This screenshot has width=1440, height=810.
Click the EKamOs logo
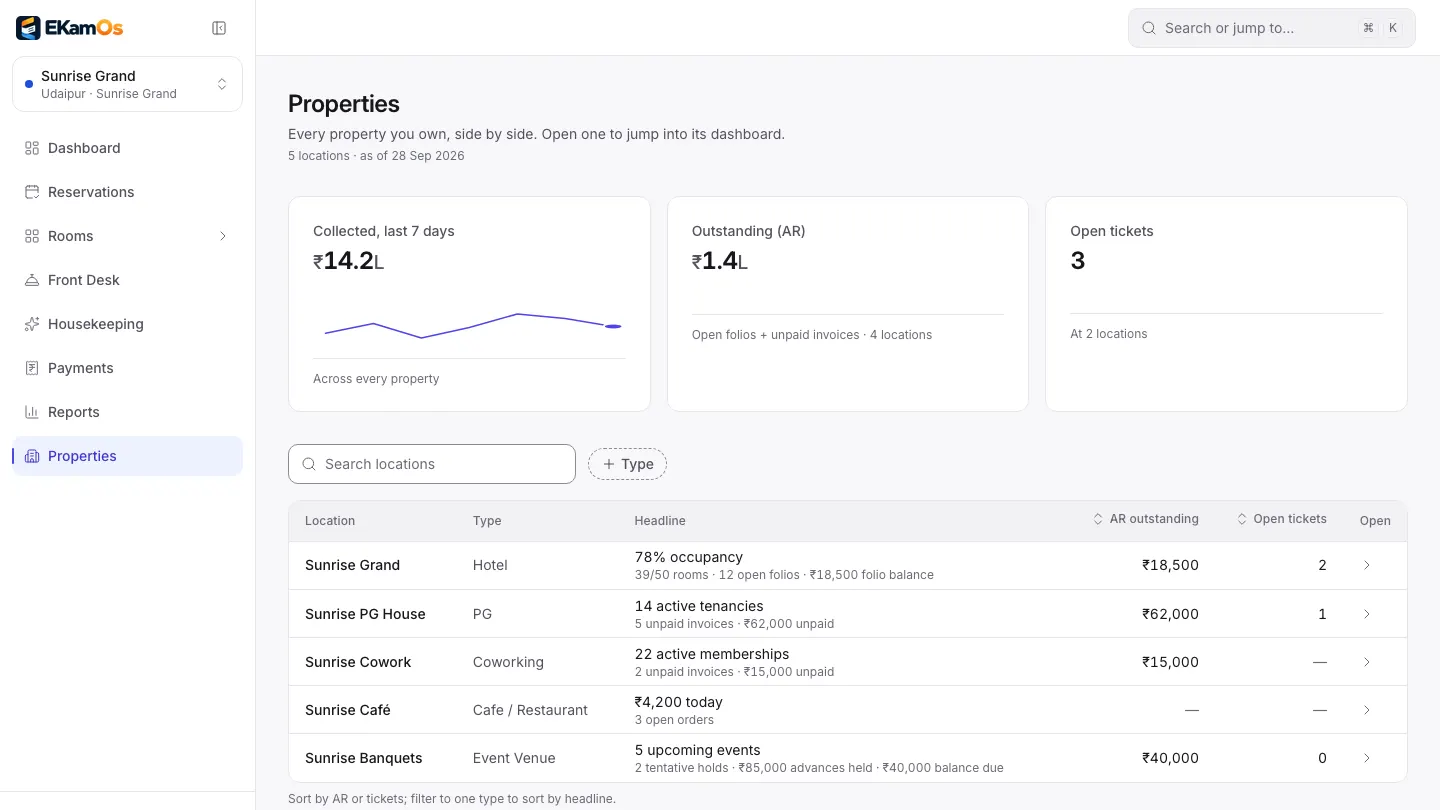(70, 28)
